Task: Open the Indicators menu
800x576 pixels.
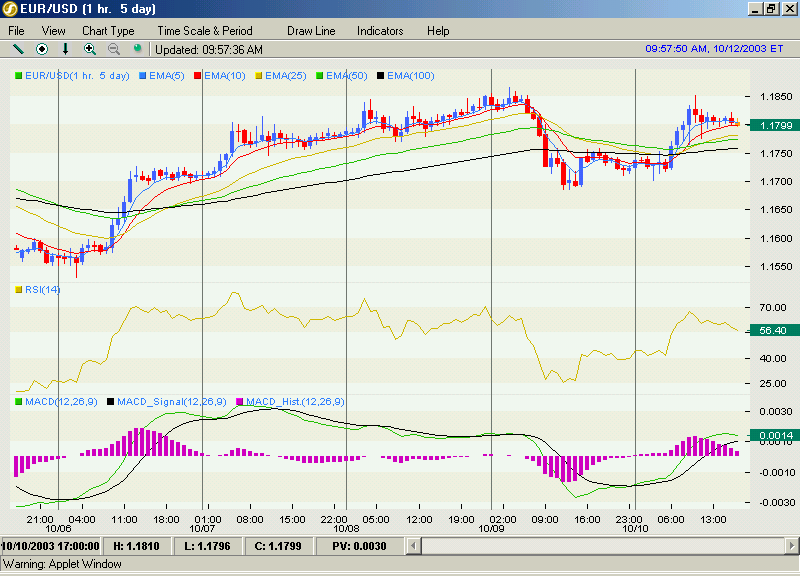Action: pos(380,31)
